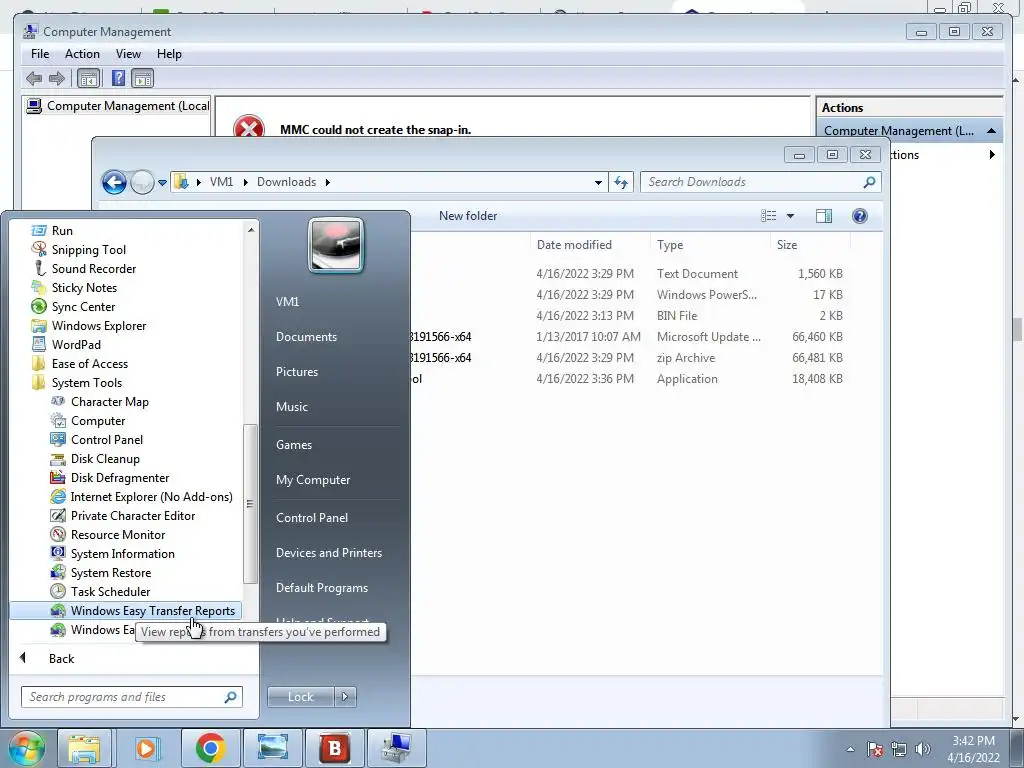Click the Computer Management help toolbar icon
1024x768 pixels.
(x=118, y=78)
